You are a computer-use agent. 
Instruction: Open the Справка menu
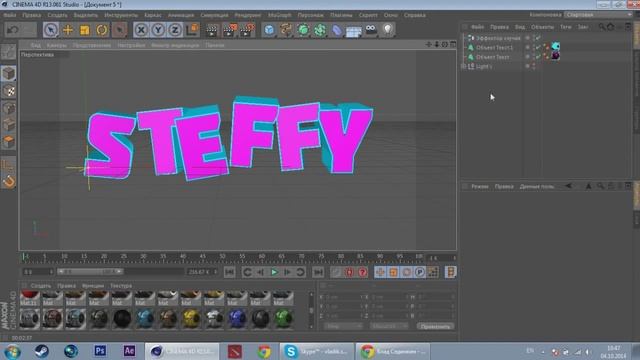pyautogui.click(x=415, y=15)
